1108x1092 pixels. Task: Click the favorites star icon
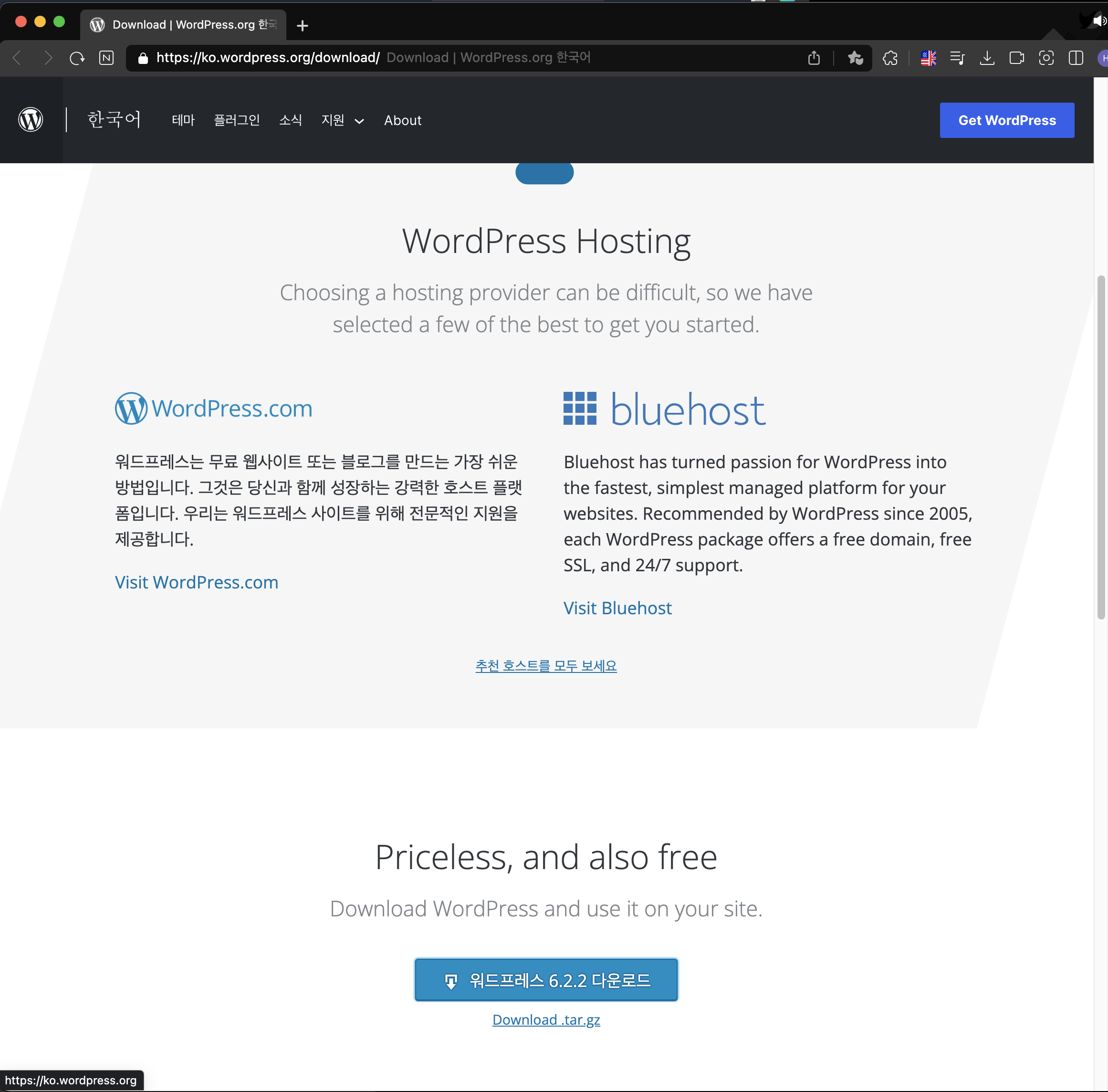[855, 58]
